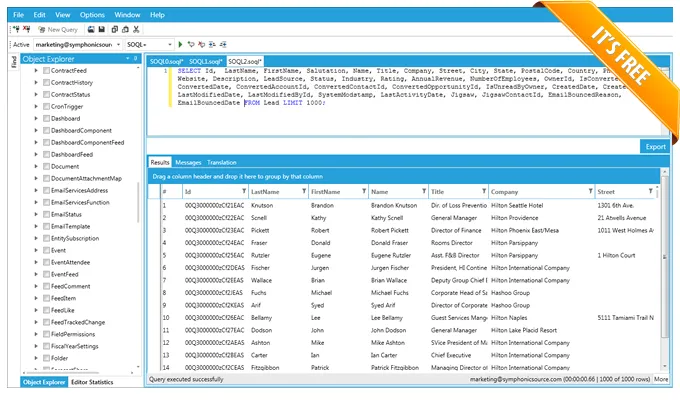Check the Document checkbox
Image resolution: width=680 pixels, height=400 pixels.
click(46, 166)
